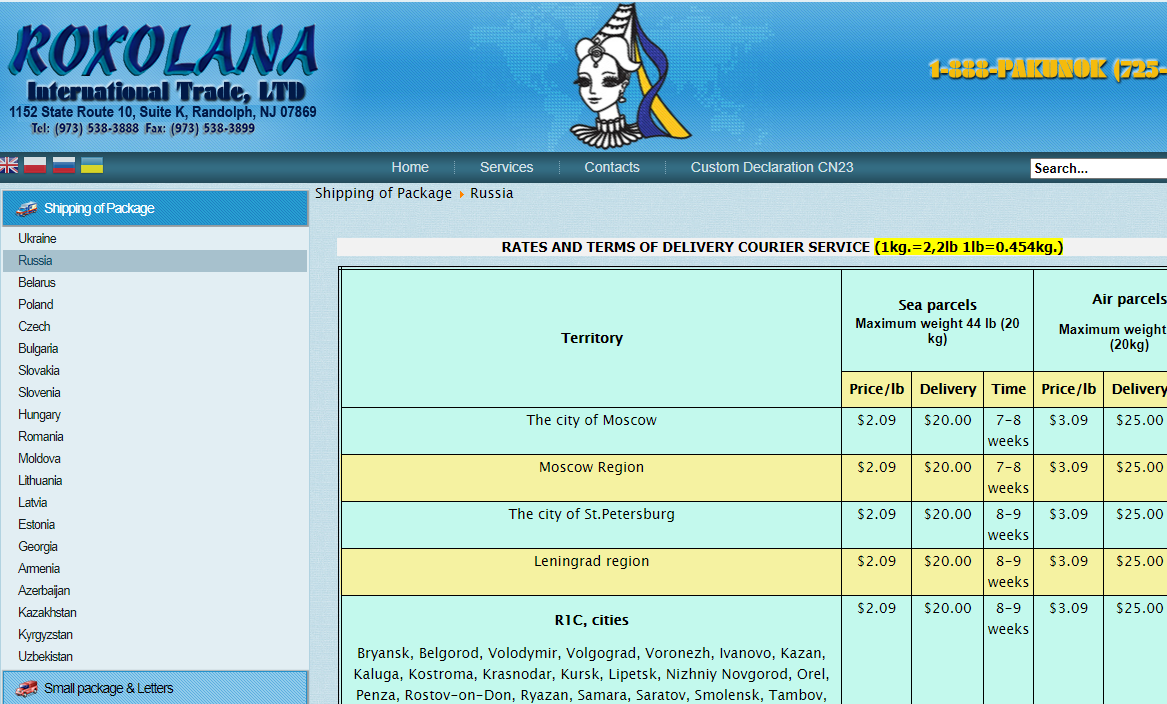
Task: Click the Sea parcels column header
Action: (937, 321)
